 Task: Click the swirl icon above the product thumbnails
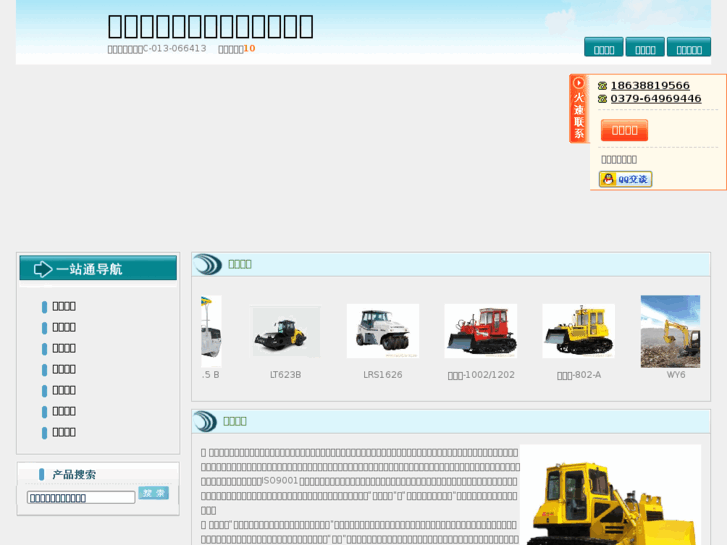[x=207, y=264]
